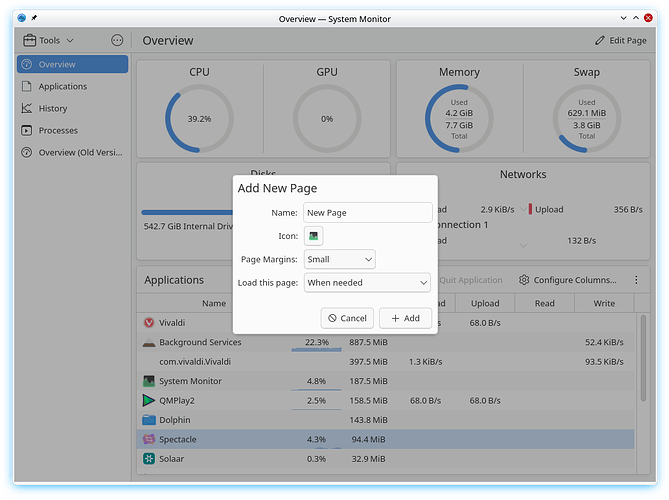Select the Dolphin folder icon row
The height and width of the screenshot is (500, 669).
[149, 420]
